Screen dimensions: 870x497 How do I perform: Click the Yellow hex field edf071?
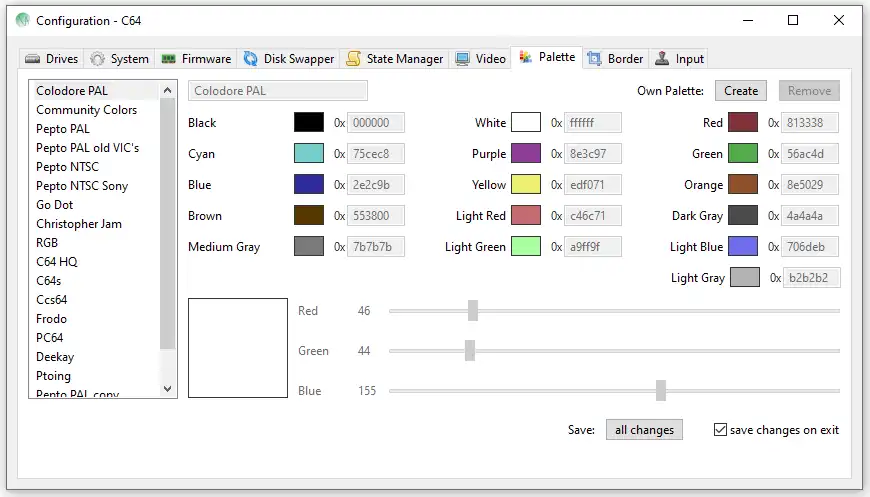(593, 185)
